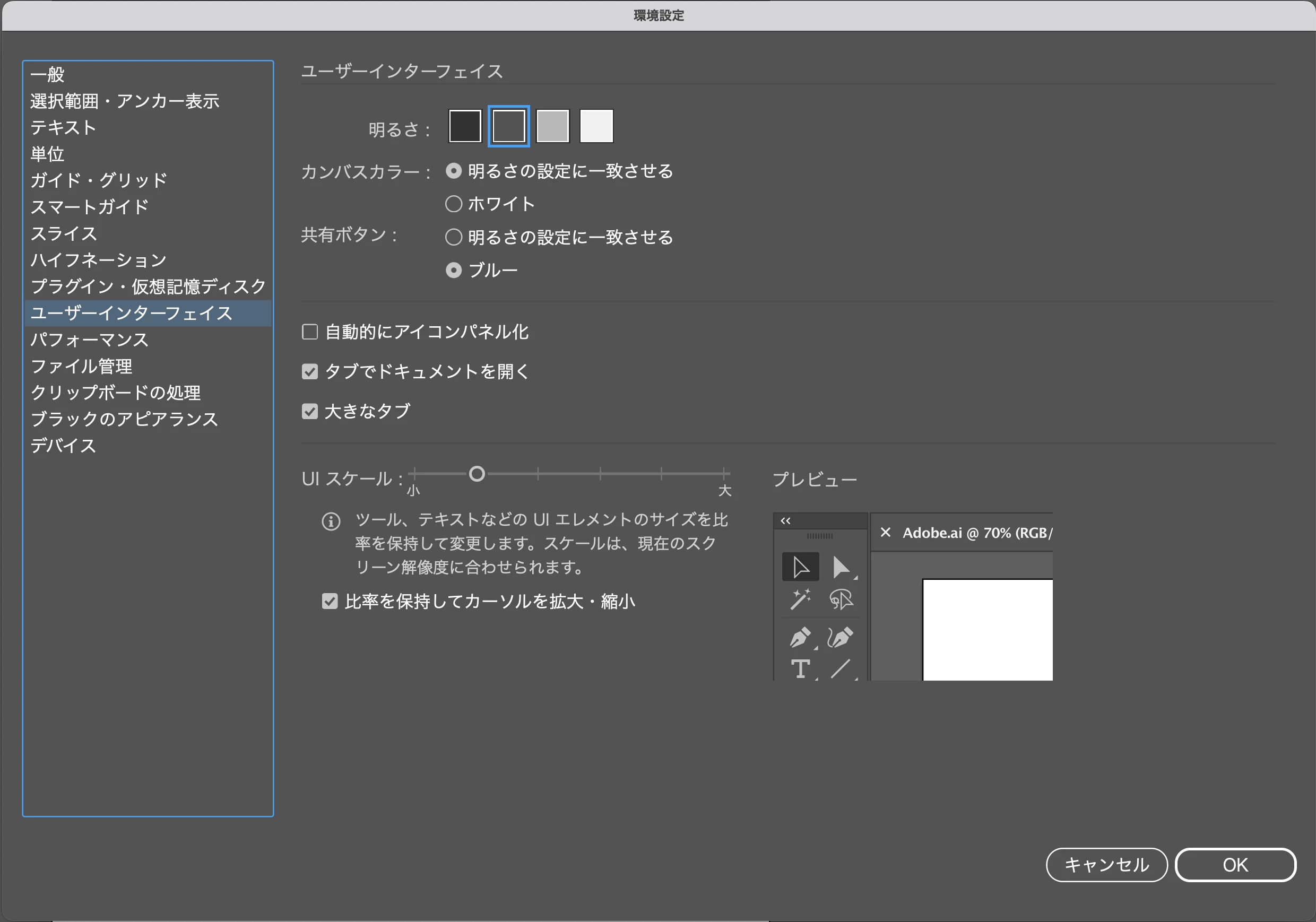This screenshot has height=922, width=1316.
Task: Confirm settings with OK button
Action: [1235, 865]
